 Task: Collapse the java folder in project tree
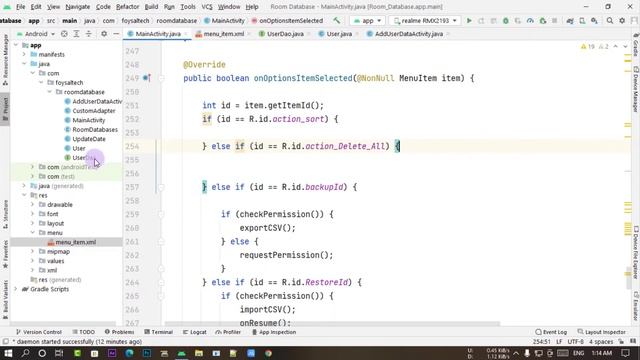24,64
